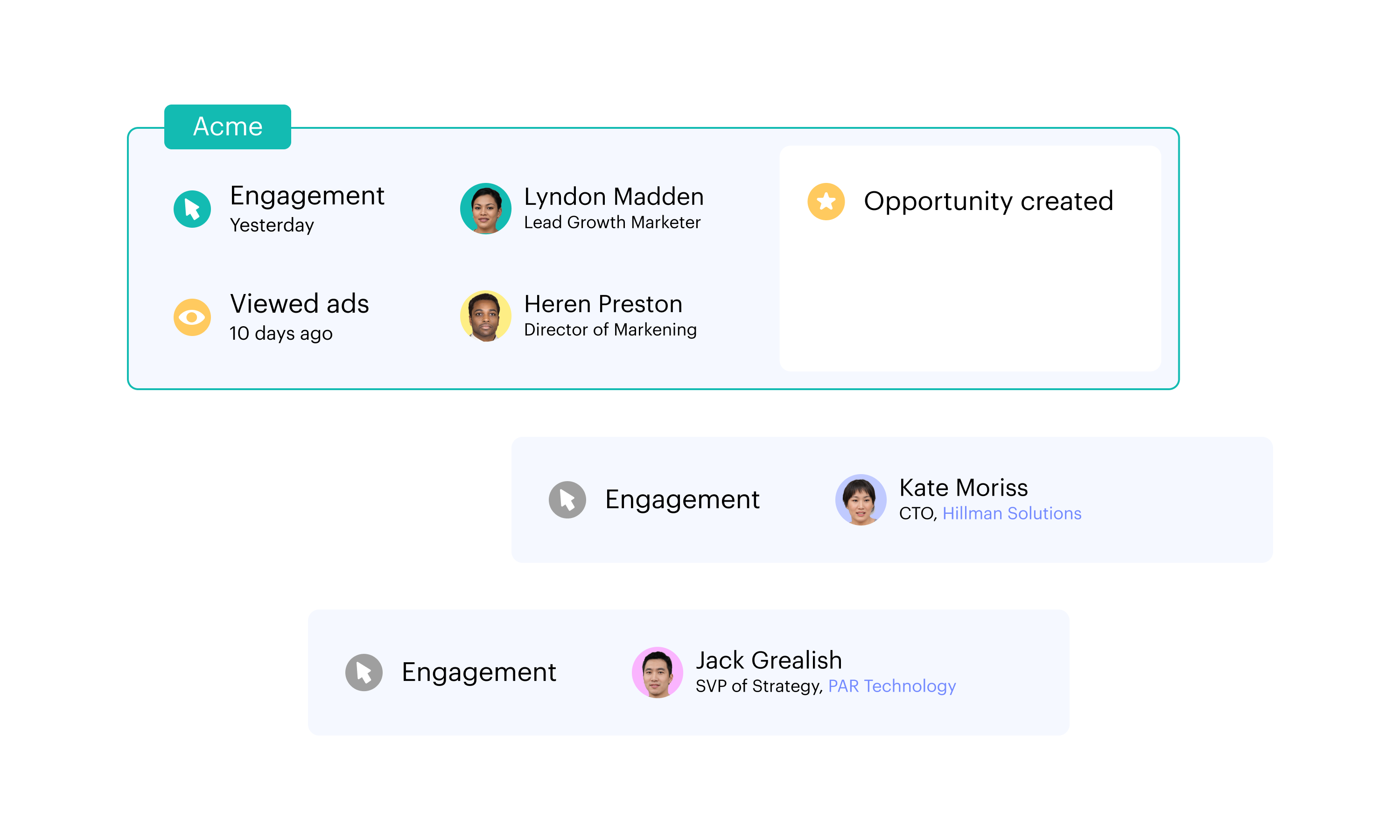Screen dimensions: 1400x840
Task: Open Heren Preston's avatar photo
Action: tap(485, 316)
